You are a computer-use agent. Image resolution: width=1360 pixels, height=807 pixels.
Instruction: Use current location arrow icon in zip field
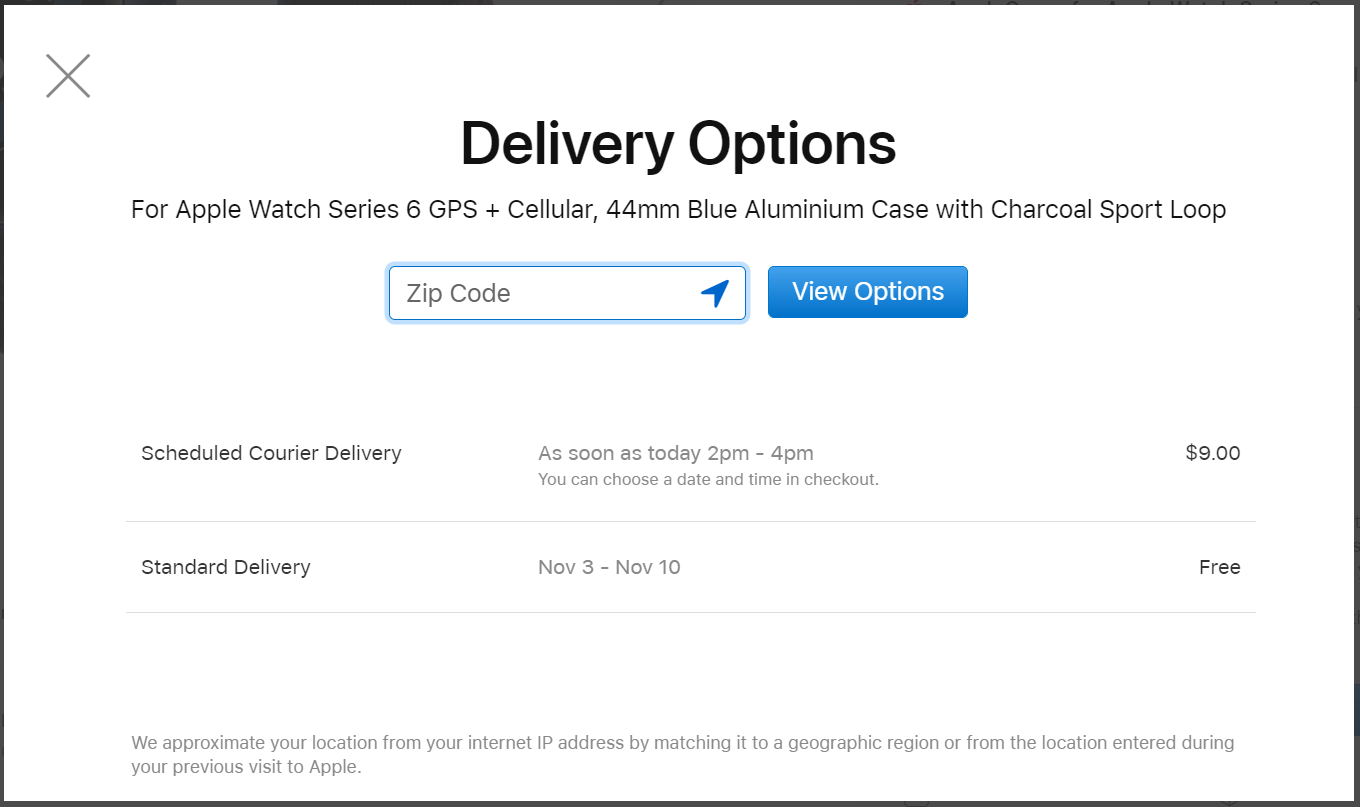pos(715,293)
